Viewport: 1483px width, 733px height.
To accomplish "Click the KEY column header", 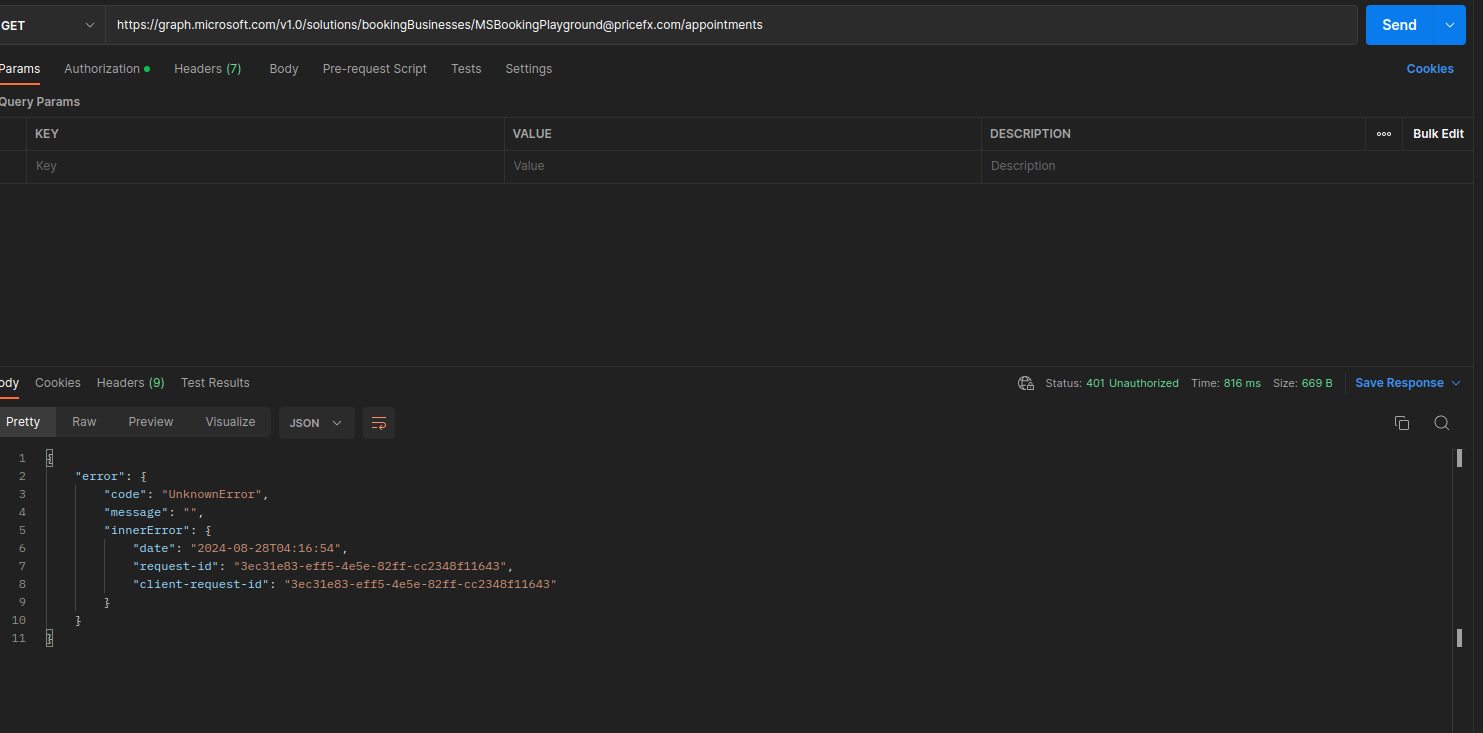I will 46,134.
